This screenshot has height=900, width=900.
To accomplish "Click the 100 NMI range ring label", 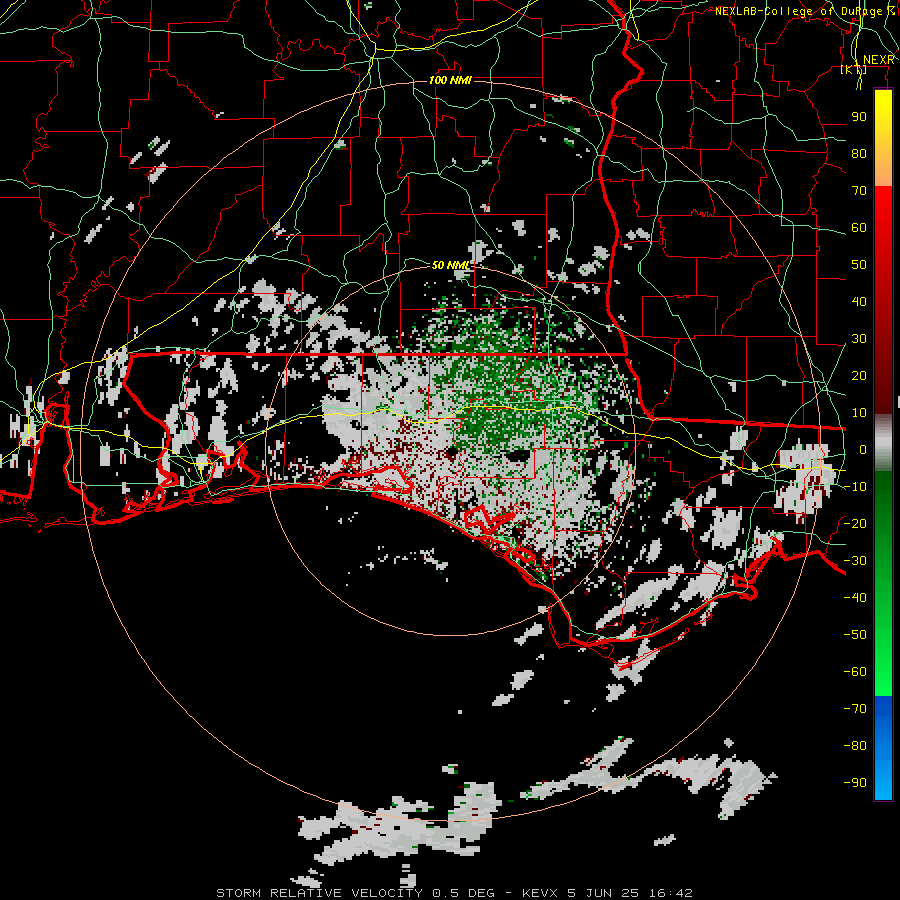I will pyautogui.click(x=450, y=80).
